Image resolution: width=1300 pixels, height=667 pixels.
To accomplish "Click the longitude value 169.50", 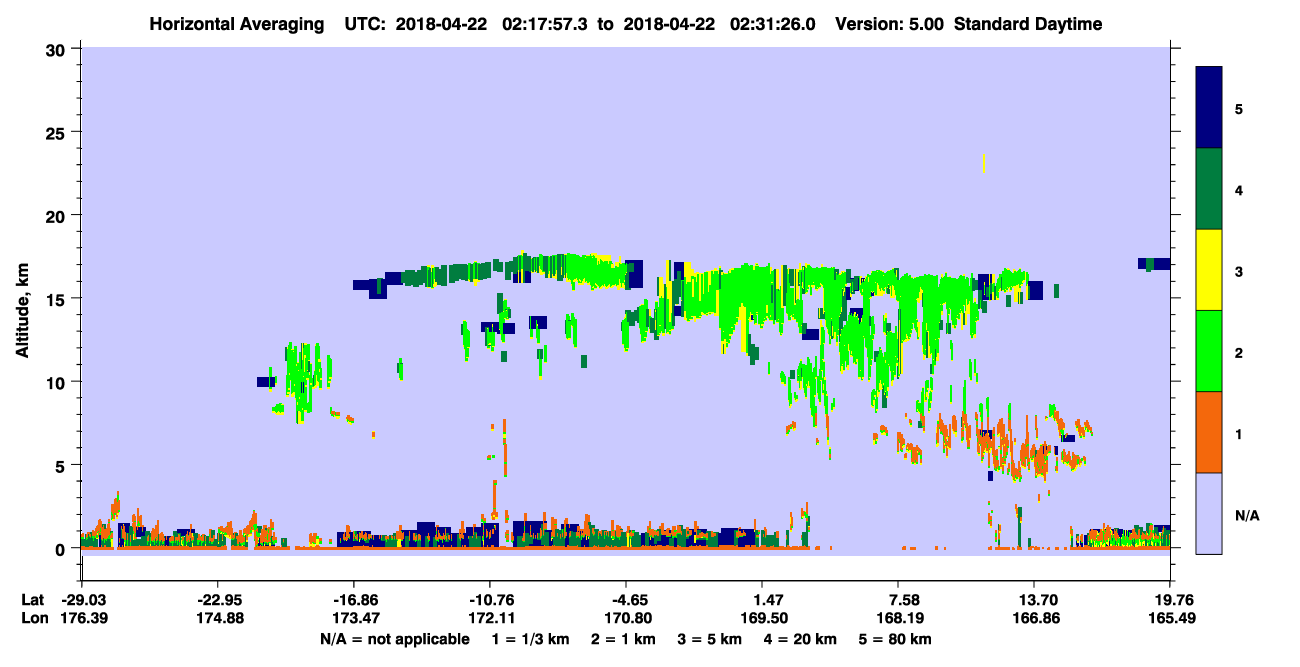I will (762, 618).
